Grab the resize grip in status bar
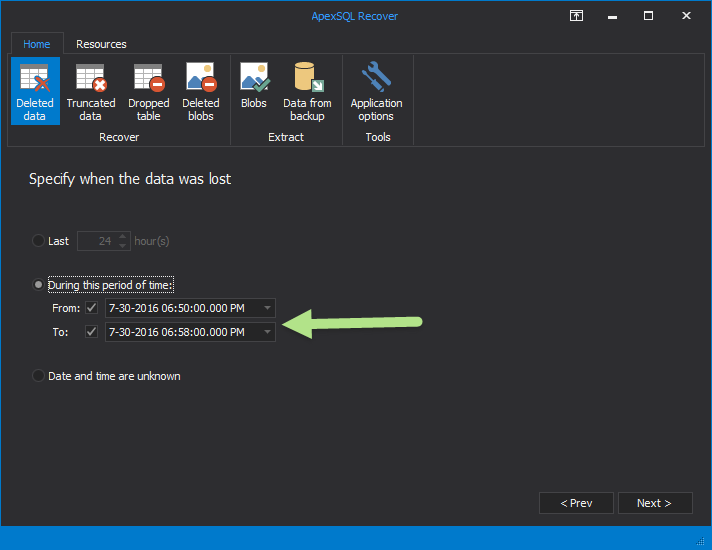The height and width of the screenshot is (550, 712). point(701,541)
